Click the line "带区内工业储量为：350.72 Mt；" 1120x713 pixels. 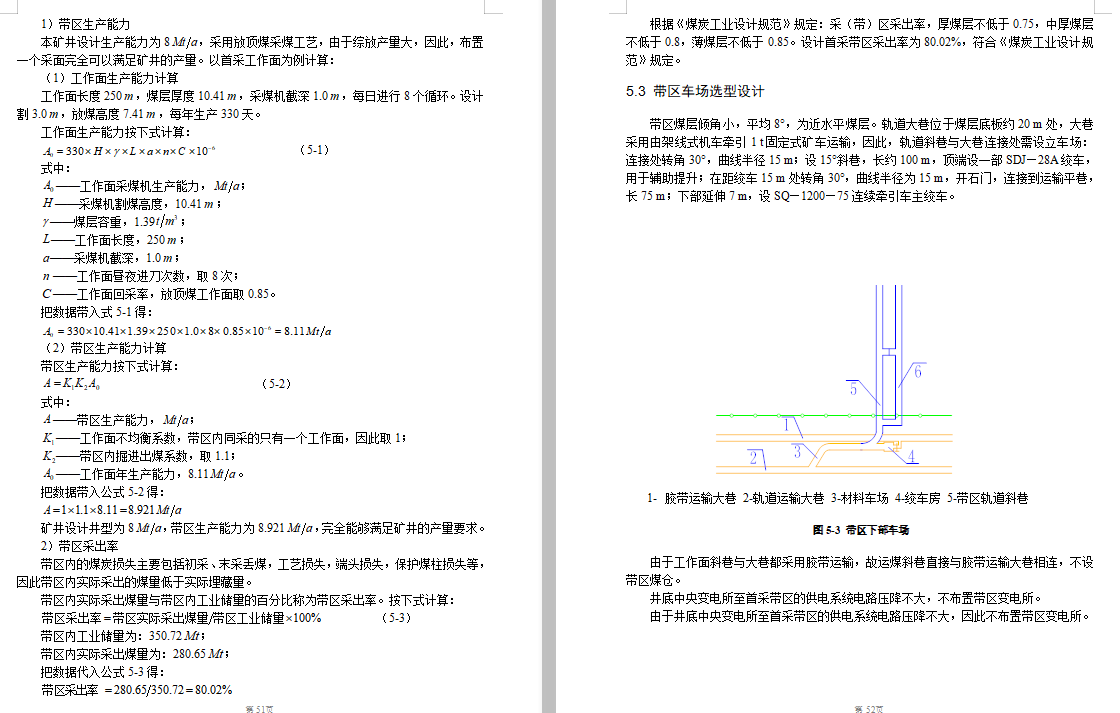(124, 636)
